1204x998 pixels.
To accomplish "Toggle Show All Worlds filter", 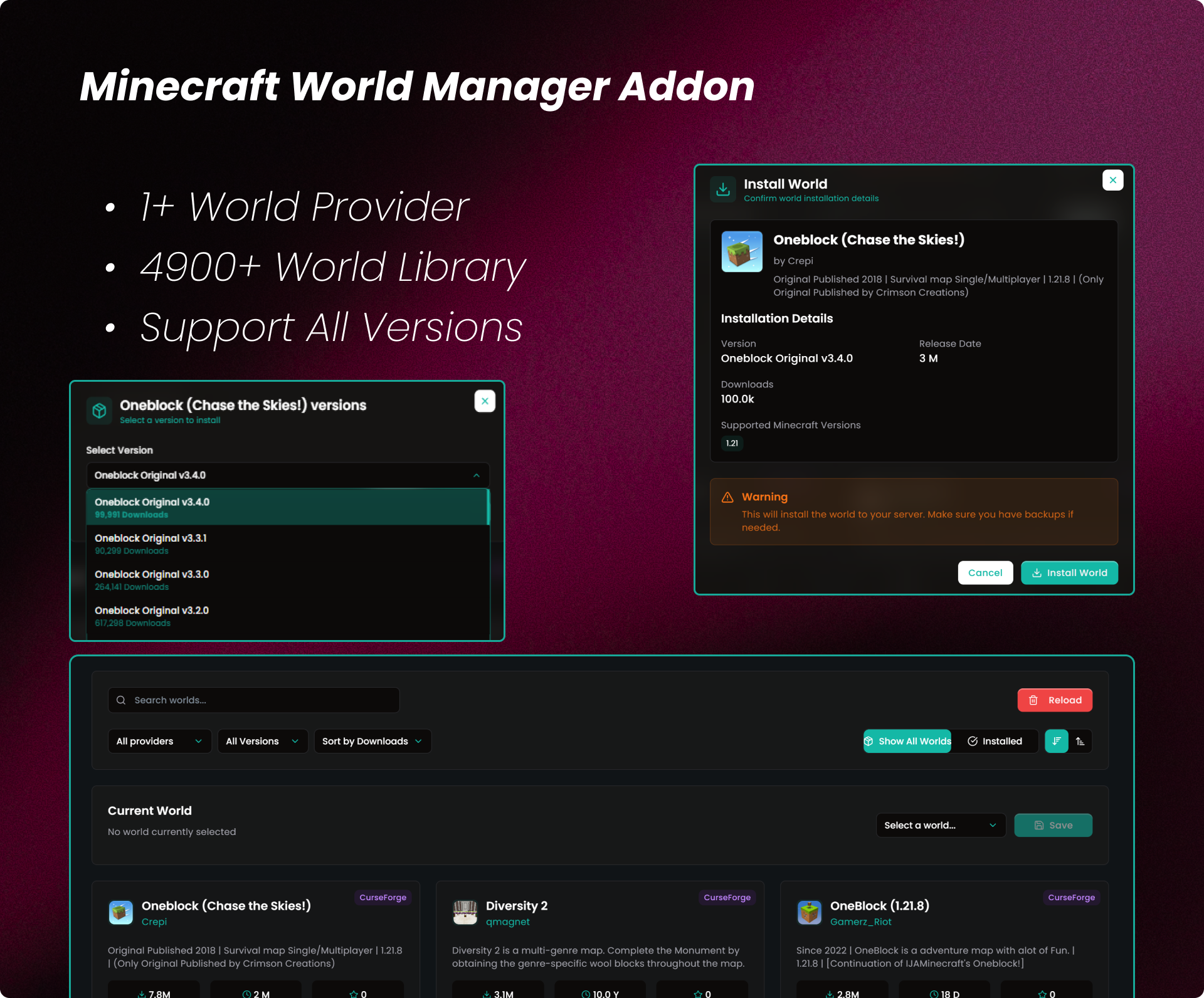I will tap(907, 741).
